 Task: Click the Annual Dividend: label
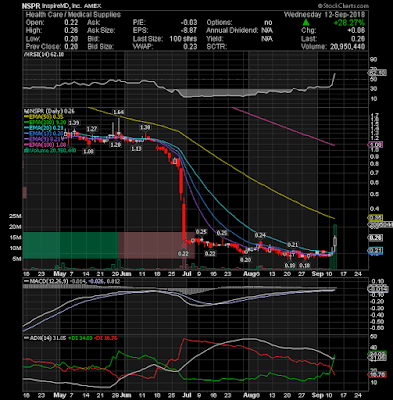[x=232, y=31]
